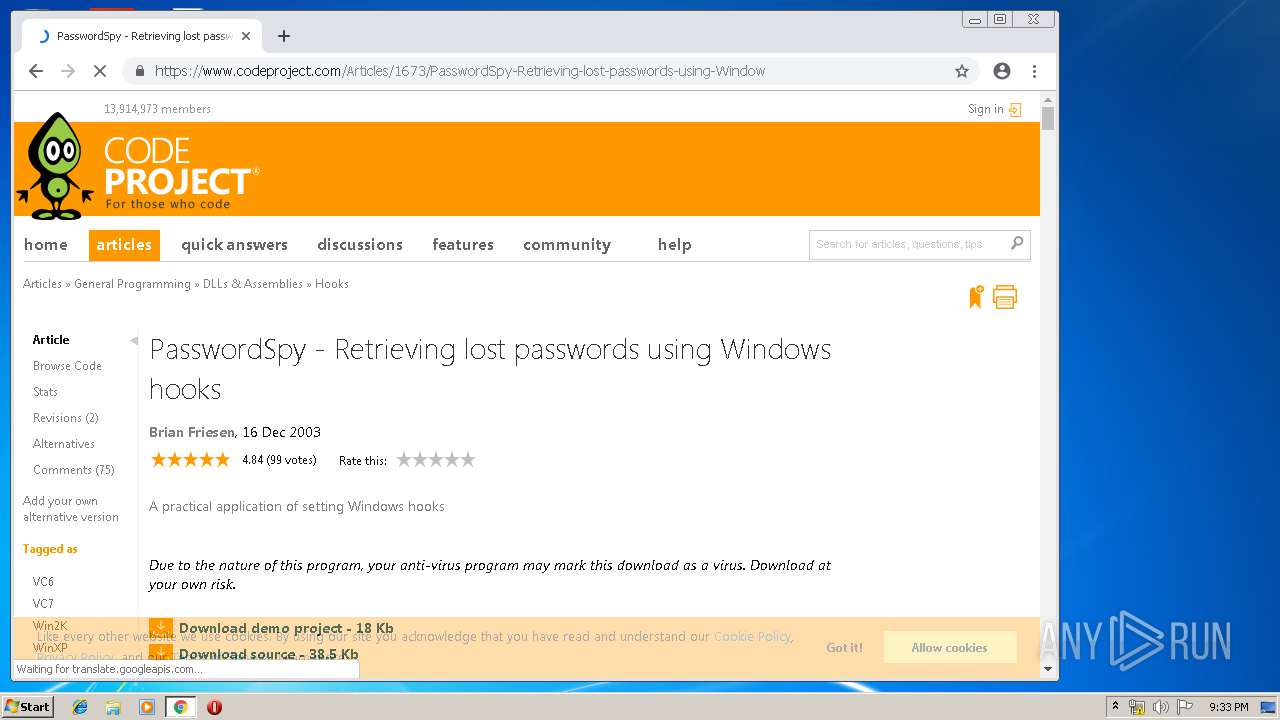Open the media player taskbar icon
The height and width of the screenshot is (720, 1280).
[x=147, y=707]
